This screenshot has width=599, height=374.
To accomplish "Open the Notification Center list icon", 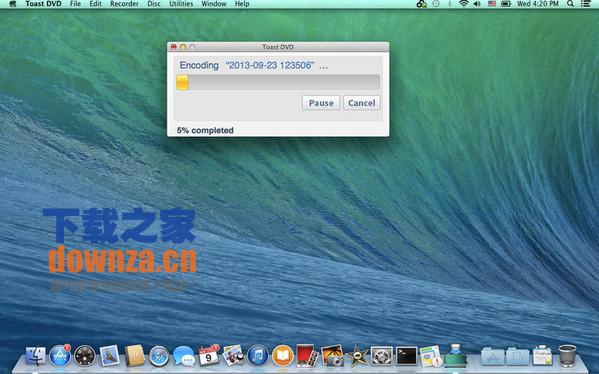I will (x=585, y=4).
